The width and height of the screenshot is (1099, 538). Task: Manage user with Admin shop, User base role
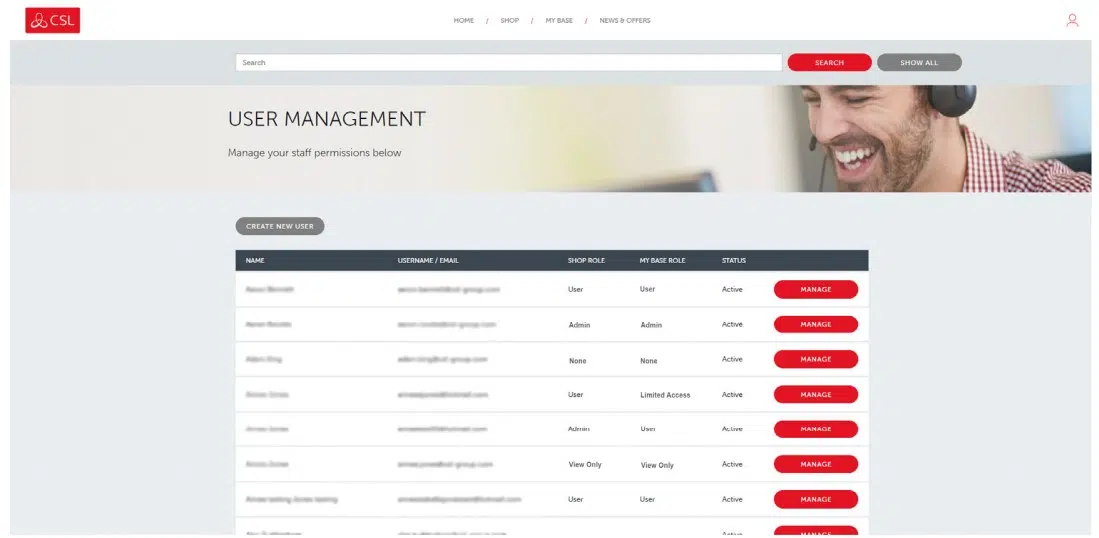coord(816,429)
